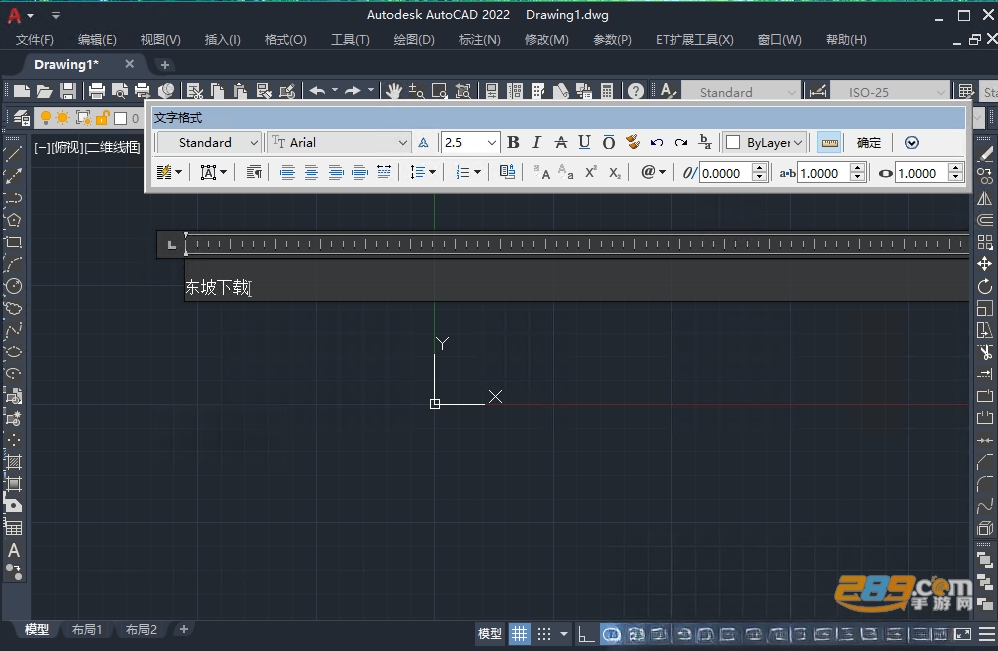Screen dimensions: 998x651
Task: Click the Subscript X₂ icon
Action: coord(614,172)
